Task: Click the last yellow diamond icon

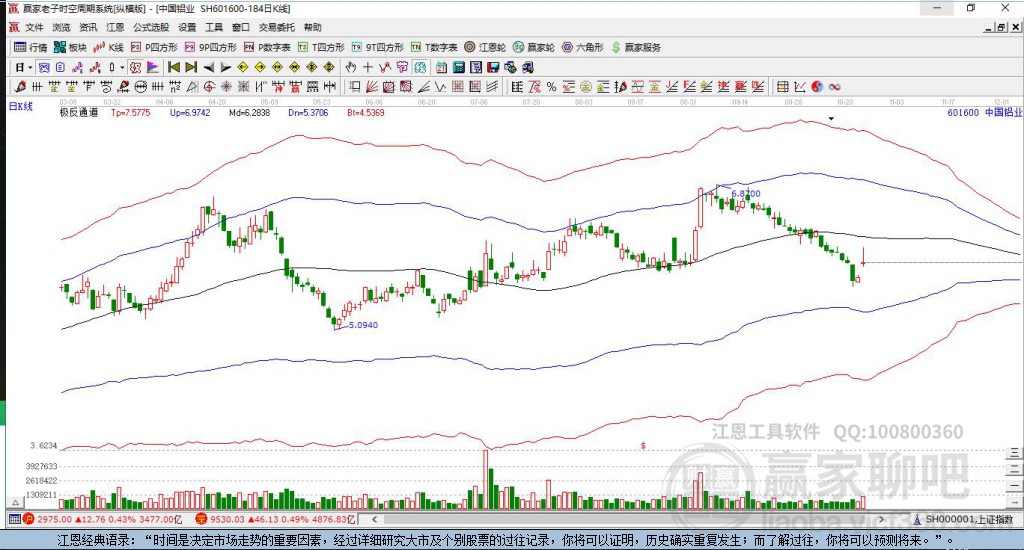Action: [x=328, y=67]
